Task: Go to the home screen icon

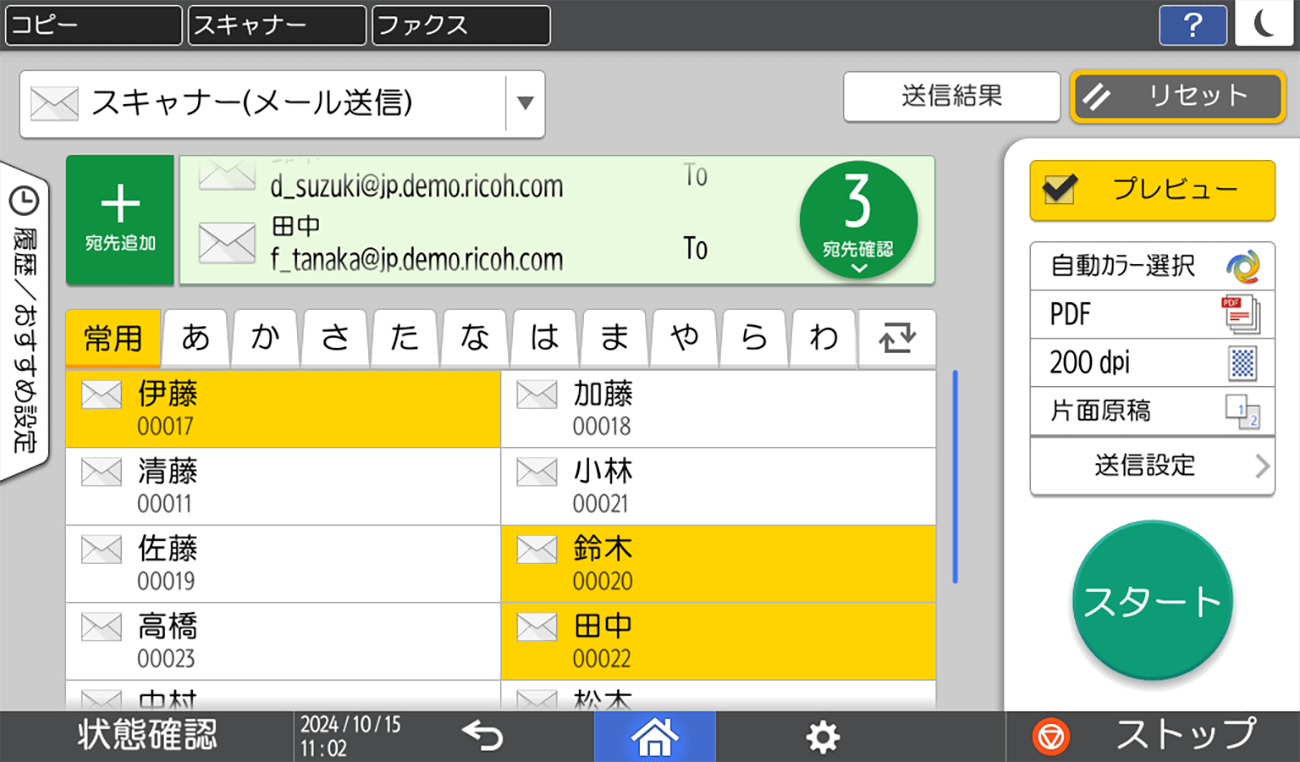Action: (x=655, y=736)
